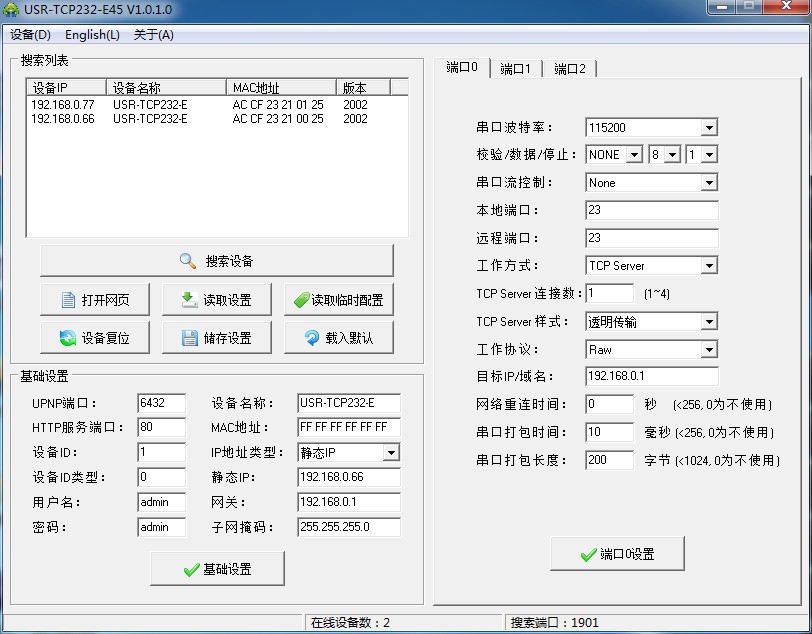Click the floppy disk icon on 储存设置
This screenshot has height=634, width=812.
[x=190, y=338]
